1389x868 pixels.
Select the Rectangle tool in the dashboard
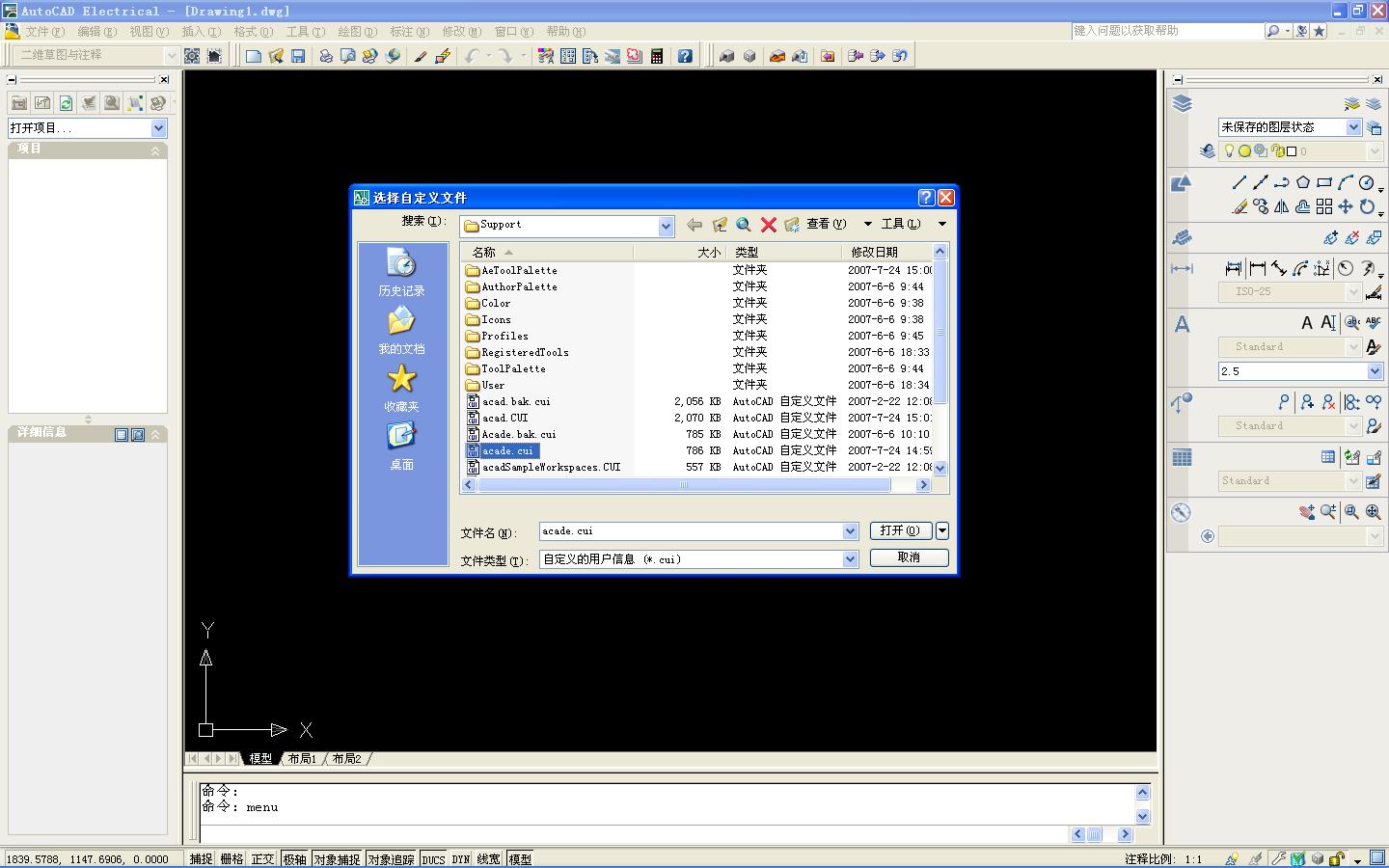1324,182
